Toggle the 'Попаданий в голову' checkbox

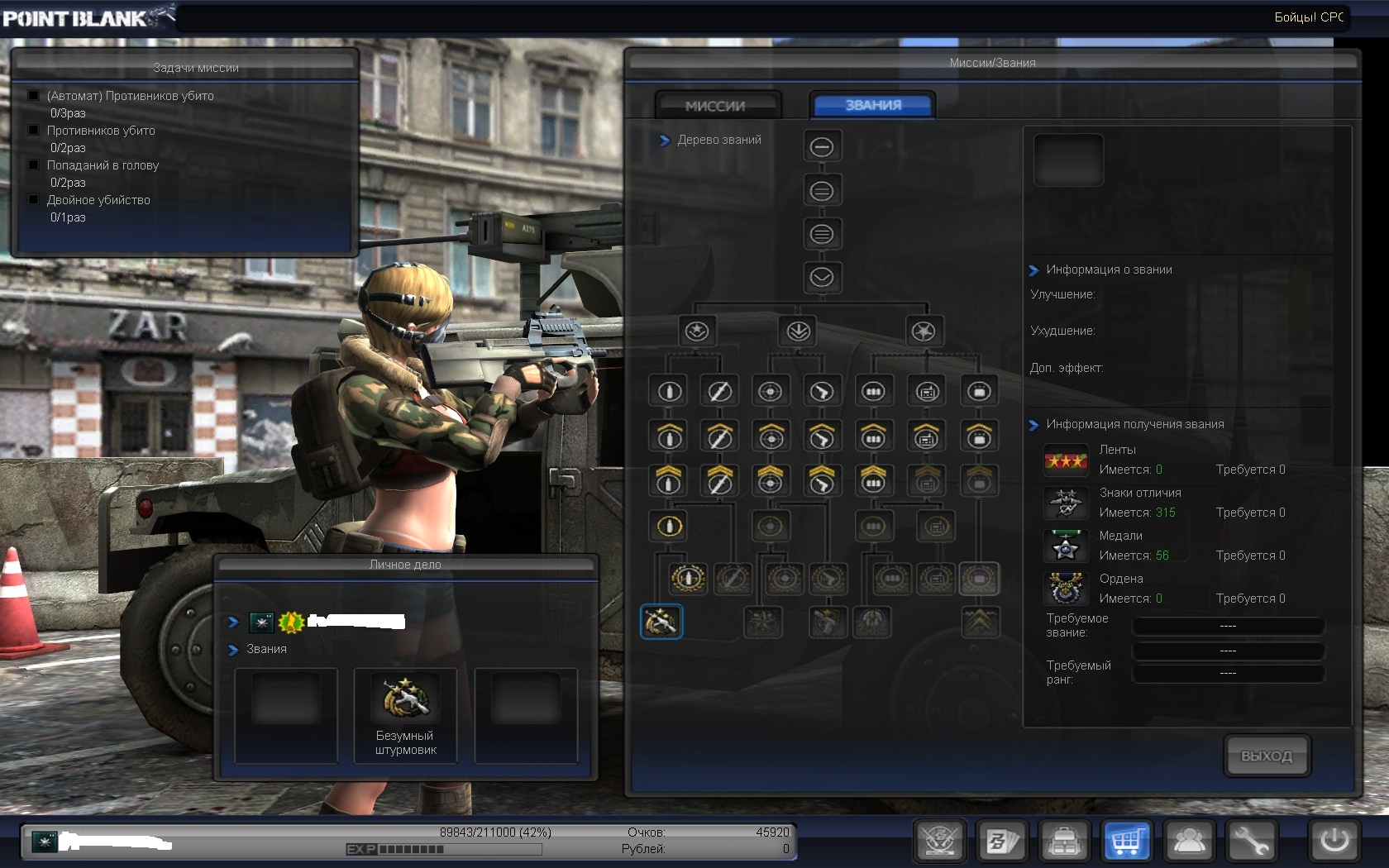(34, 165)
